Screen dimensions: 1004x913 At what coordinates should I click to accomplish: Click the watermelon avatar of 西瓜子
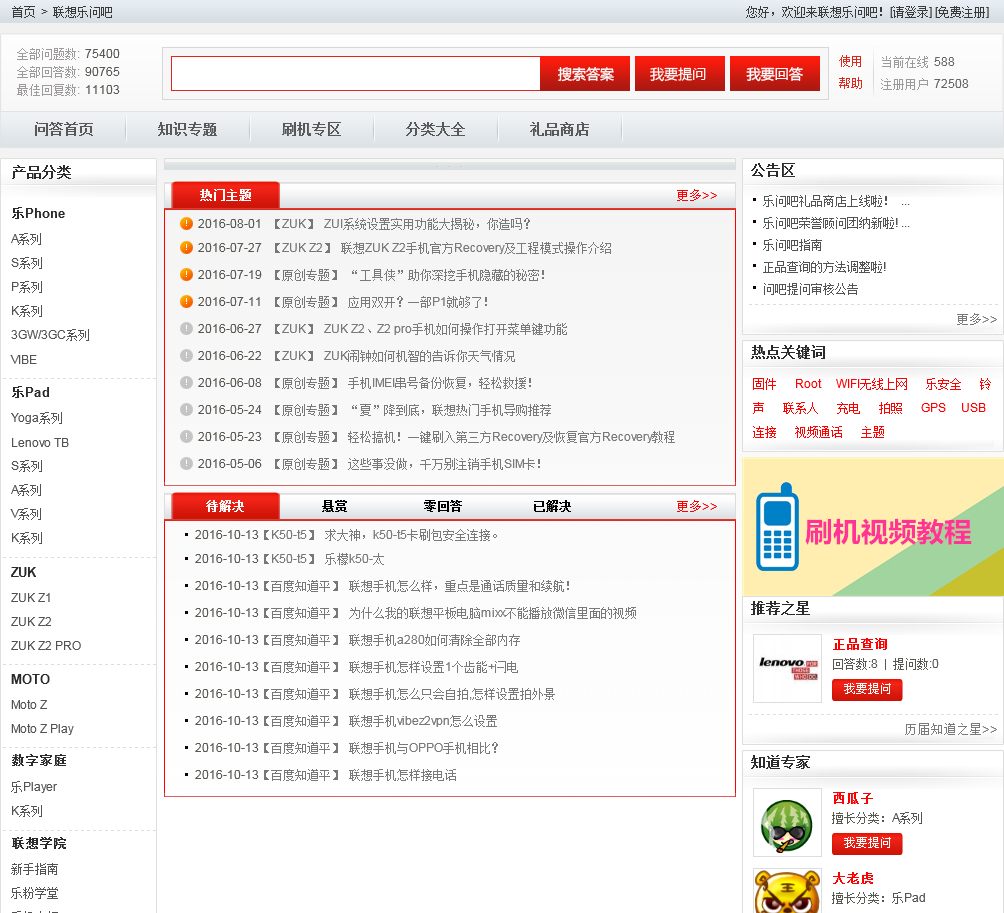click(x=788, y=823)
